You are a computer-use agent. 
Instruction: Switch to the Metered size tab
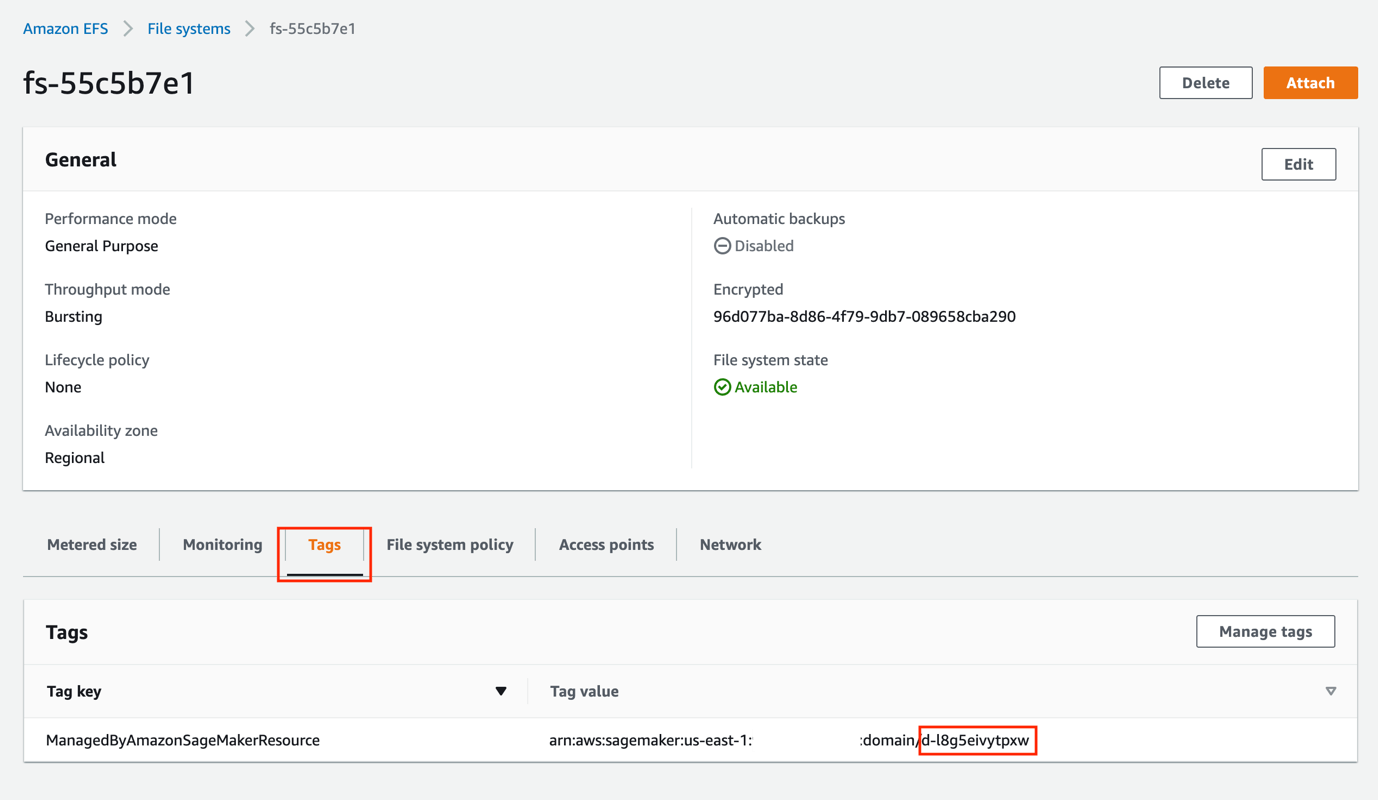point(92,545)
